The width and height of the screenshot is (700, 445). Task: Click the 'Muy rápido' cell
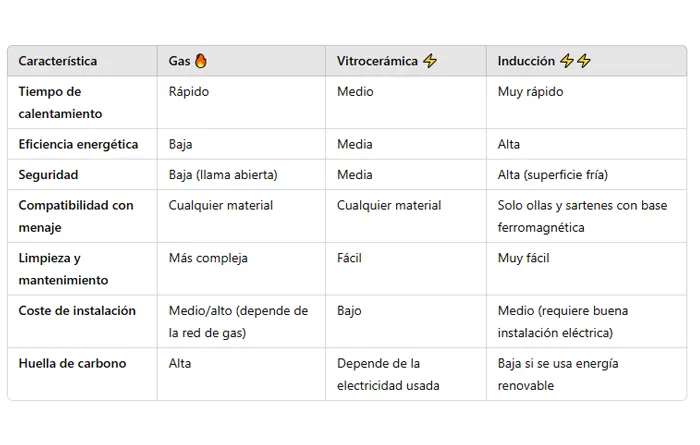point(531,92)
